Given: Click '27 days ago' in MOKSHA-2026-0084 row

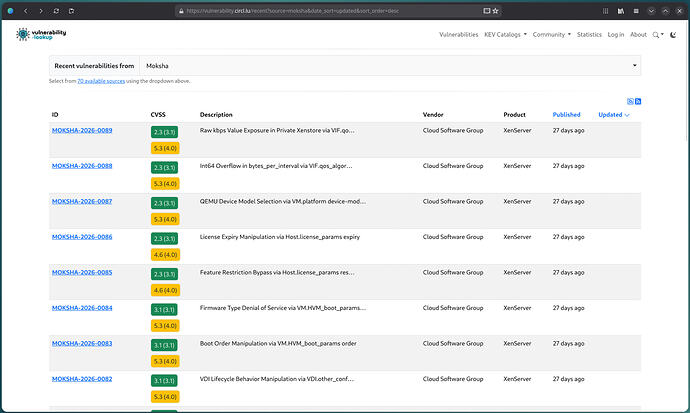Looking at the screenshot, I should pyautogui.click(x=569, y=308).
